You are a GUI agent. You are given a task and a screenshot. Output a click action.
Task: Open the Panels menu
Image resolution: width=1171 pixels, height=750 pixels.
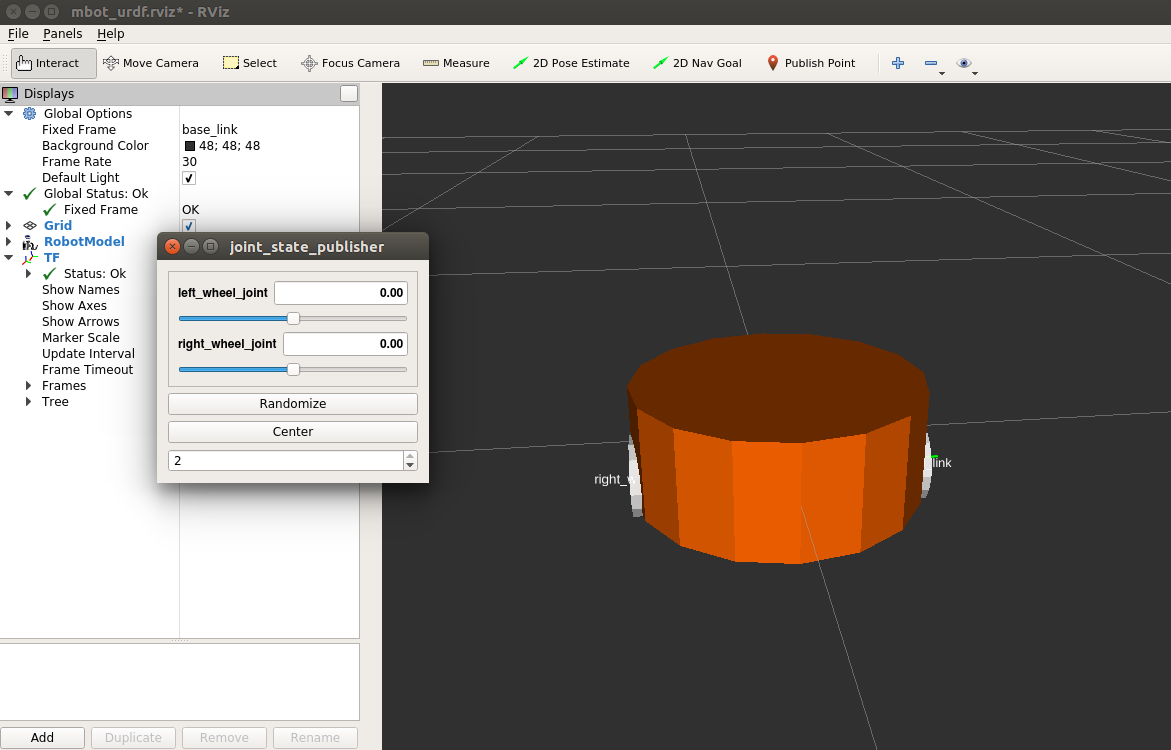[63, 34]
